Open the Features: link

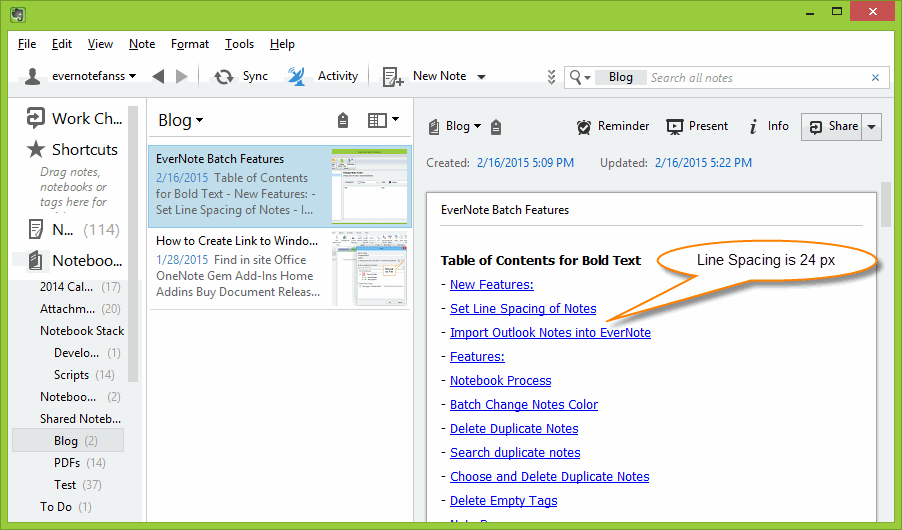click(477, 357)
